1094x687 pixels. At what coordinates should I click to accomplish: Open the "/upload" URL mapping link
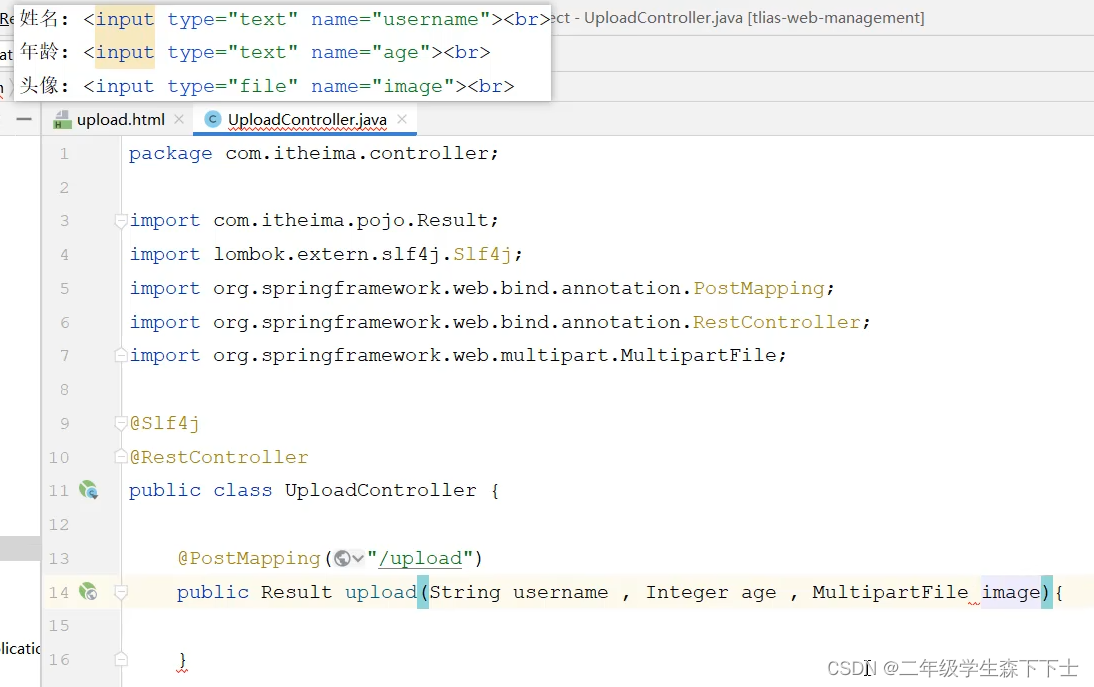421,559
